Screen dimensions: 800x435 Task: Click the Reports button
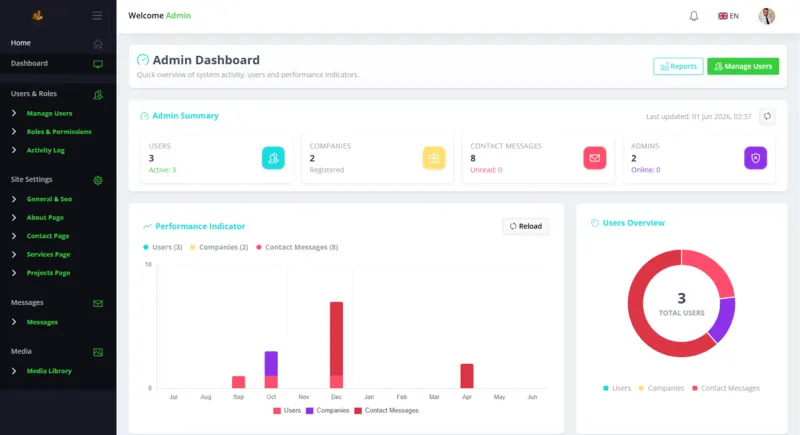point(678,66)
